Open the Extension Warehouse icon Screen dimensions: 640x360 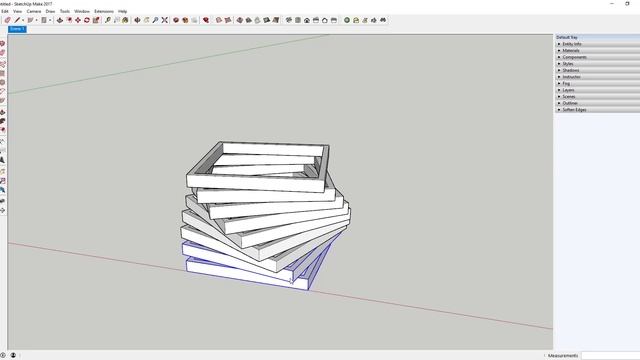coord(185,20)
